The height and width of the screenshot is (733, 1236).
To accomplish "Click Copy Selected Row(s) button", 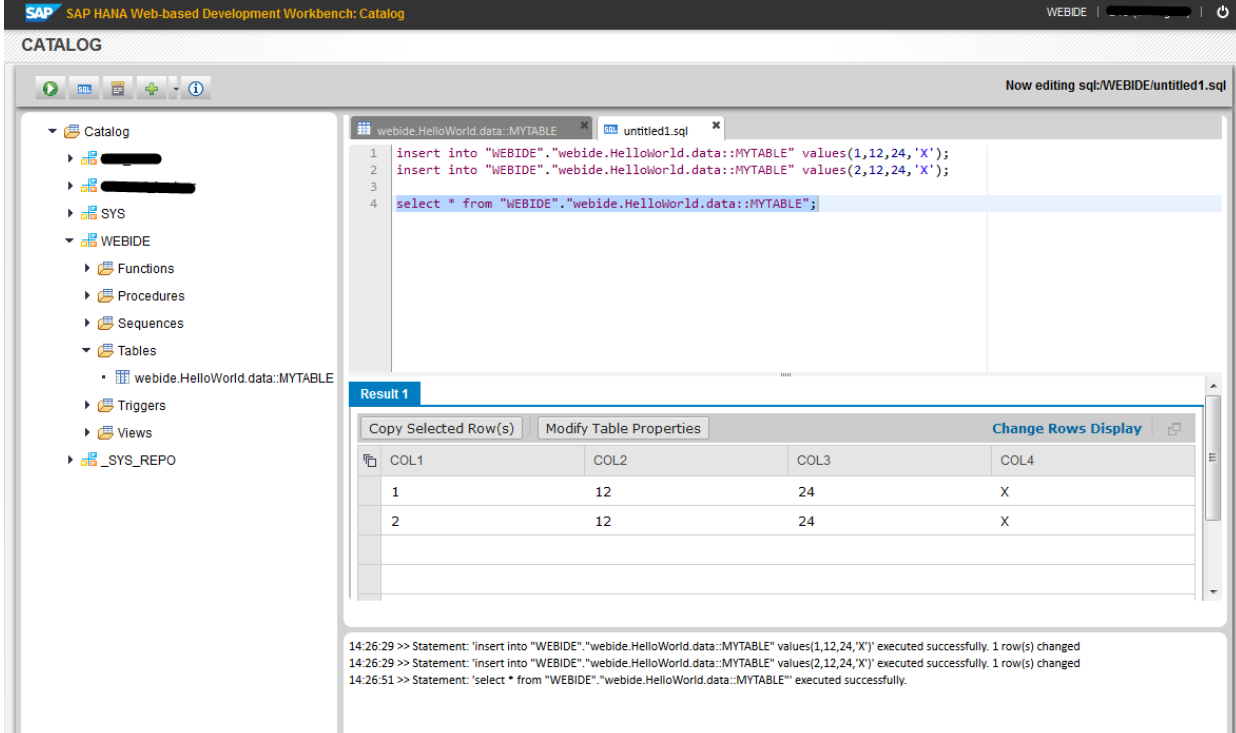I will pyautogui.click(x=441, y=428).
